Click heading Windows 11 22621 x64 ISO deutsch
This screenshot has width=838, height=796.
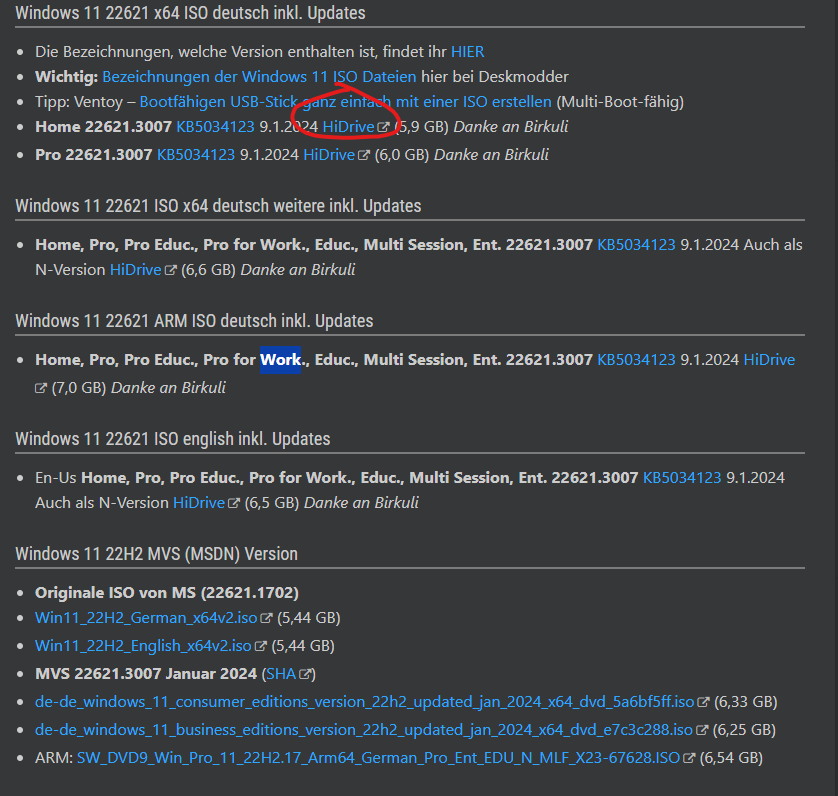190,13
